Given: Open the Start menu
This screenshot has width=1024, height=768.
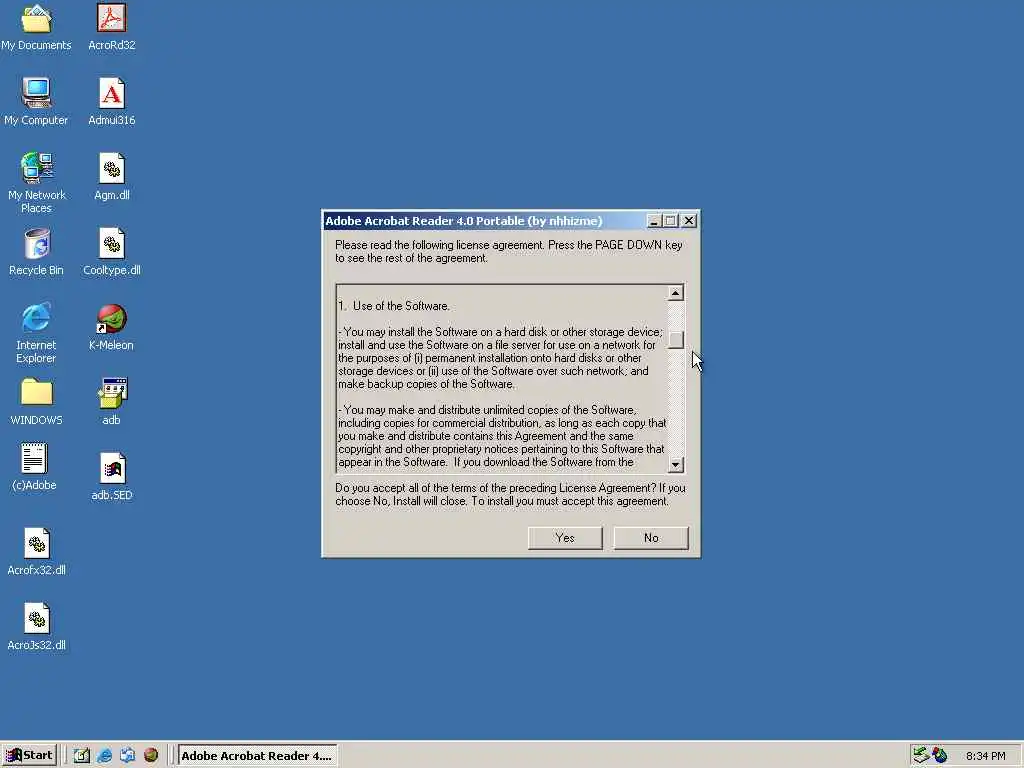Looking at the screenshot, I should [x=29, y=756].
